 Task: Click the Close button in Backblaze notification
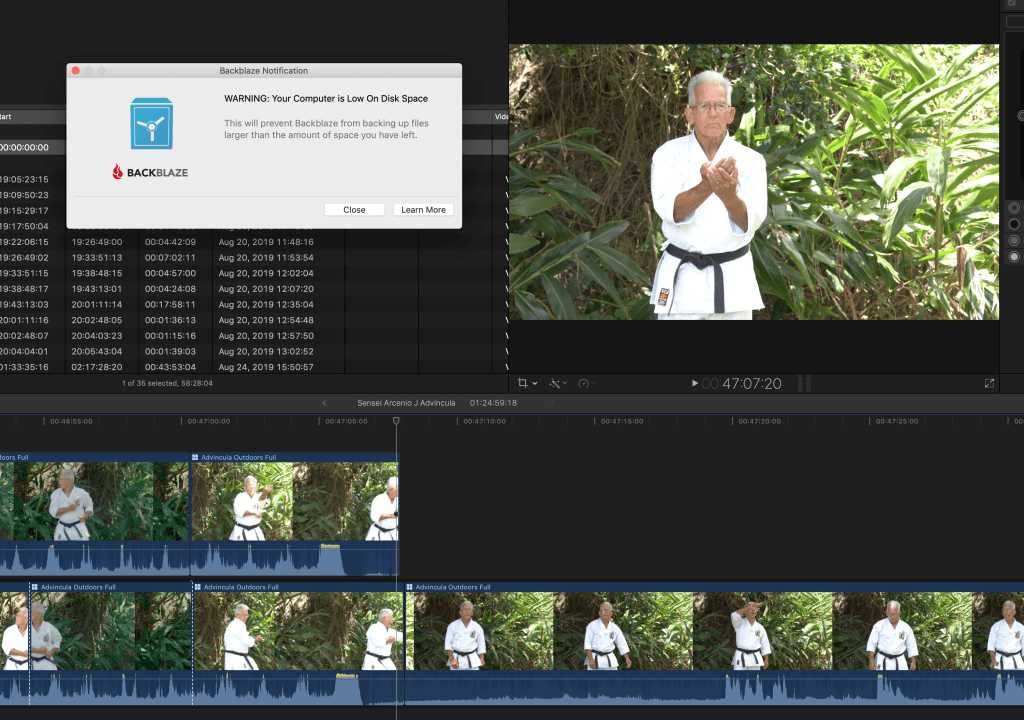click(x=354, y=210)
